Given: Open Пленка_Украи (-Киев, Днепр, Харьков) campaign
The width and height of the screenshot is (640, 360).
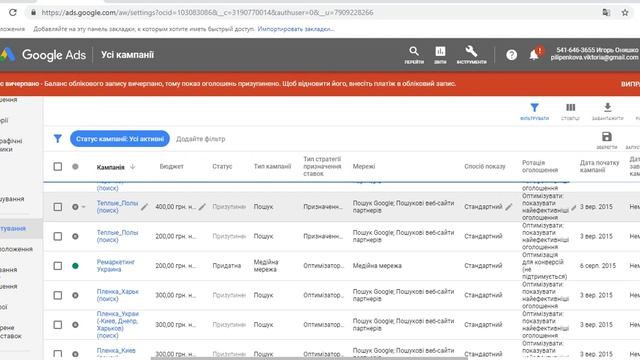Looking at the screenshot, I should click(118, 325).
